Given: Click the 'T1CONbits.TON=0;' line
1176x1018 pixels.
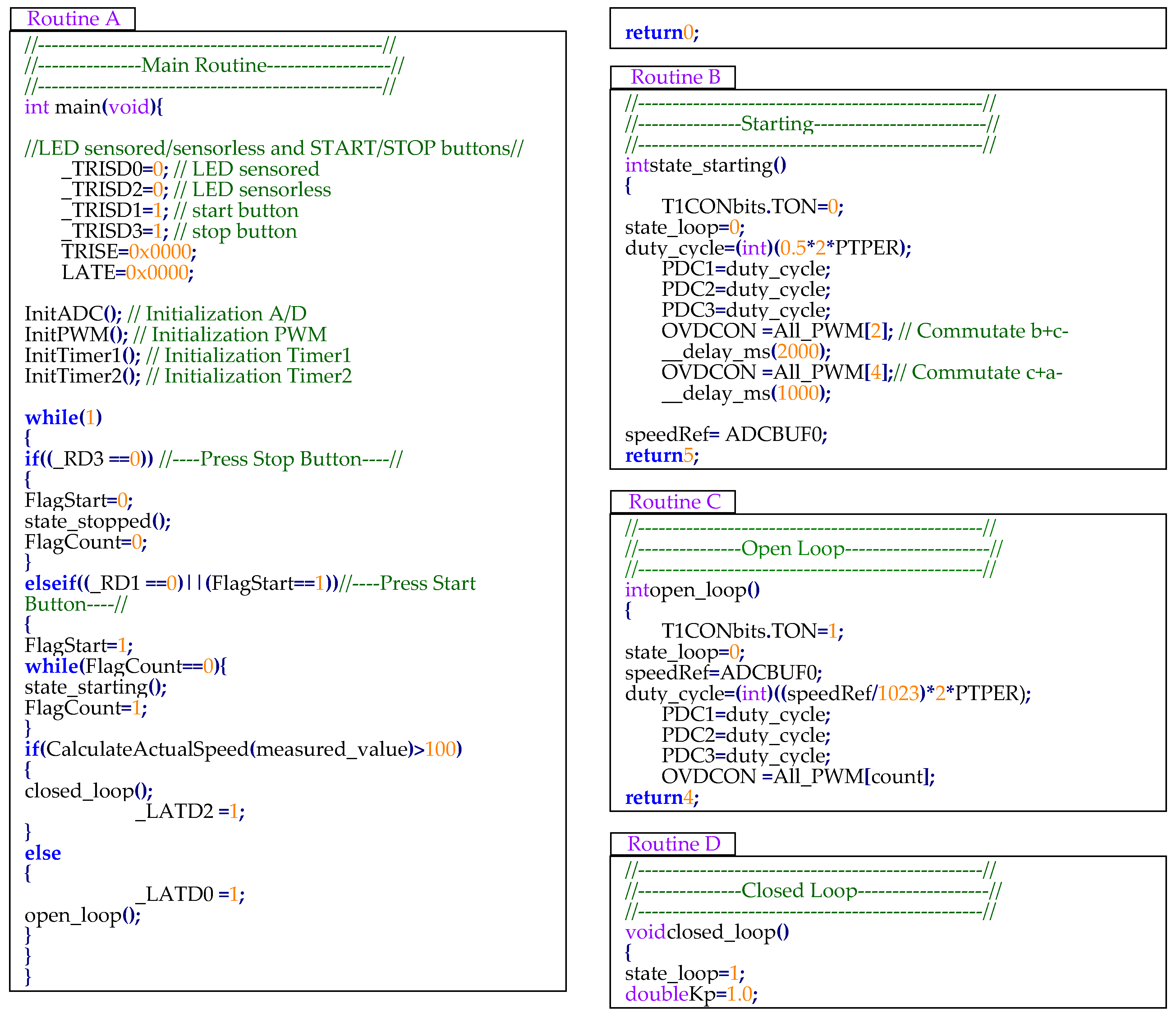Looking at the screenshot, I should [751, 206].
